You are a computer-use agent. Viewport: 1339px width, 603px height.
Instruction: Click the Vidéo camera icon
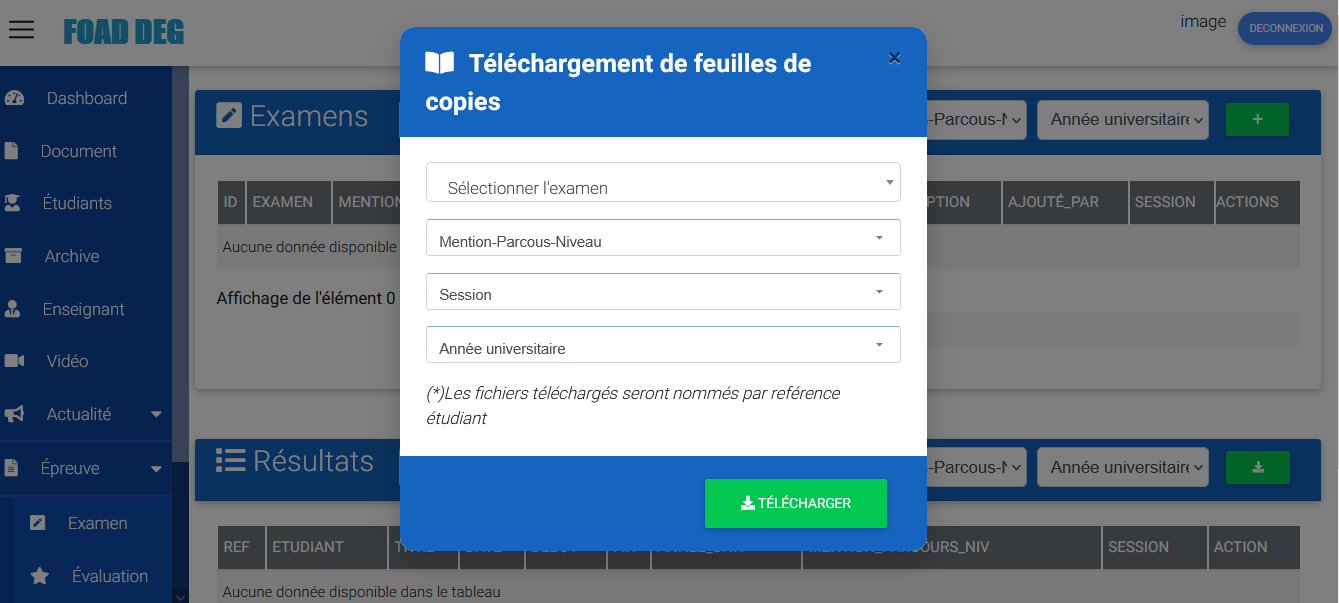coord(14,361)
